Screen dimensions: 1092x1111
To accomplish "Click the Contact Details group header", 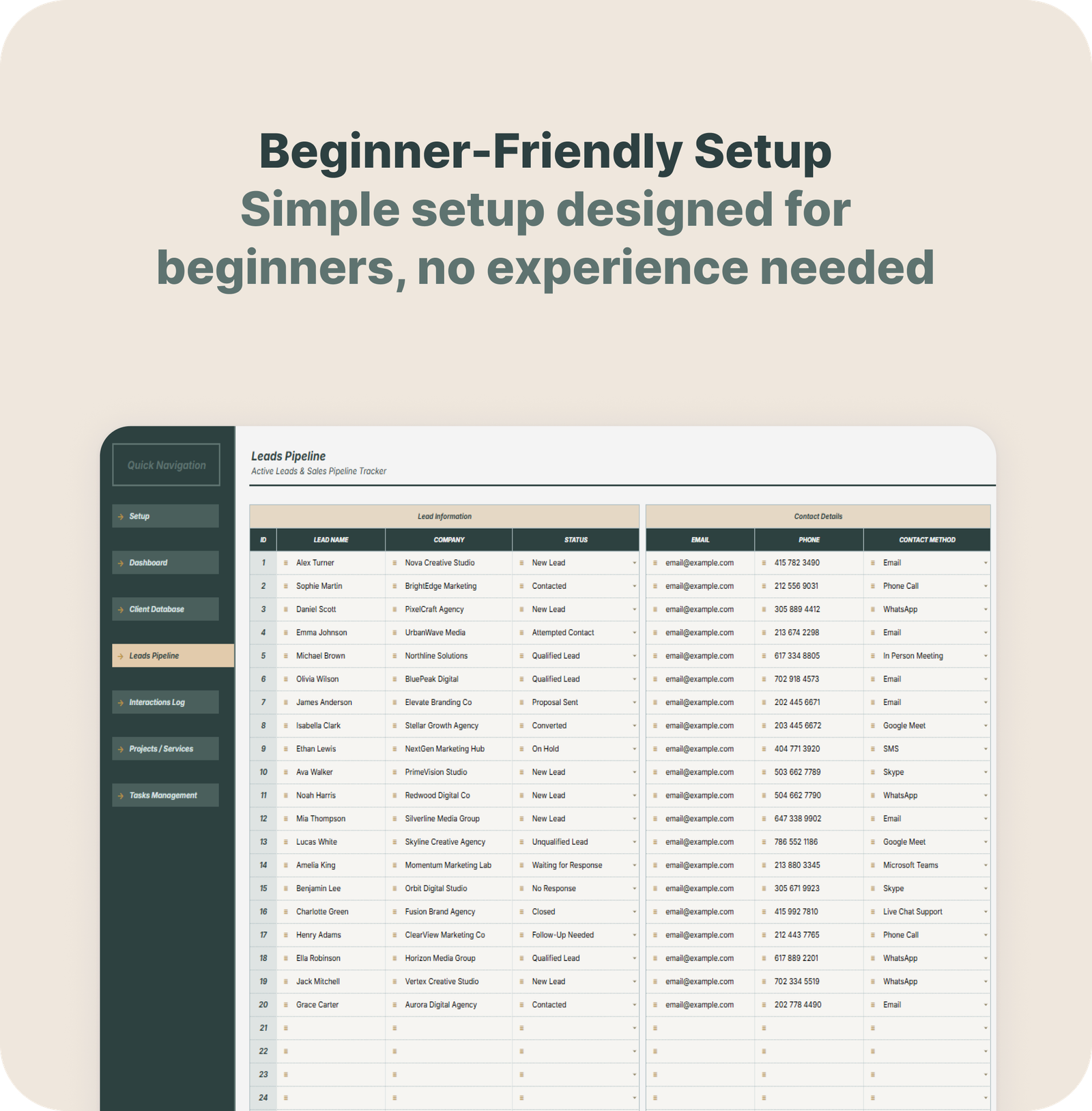I will coord(818,516).
